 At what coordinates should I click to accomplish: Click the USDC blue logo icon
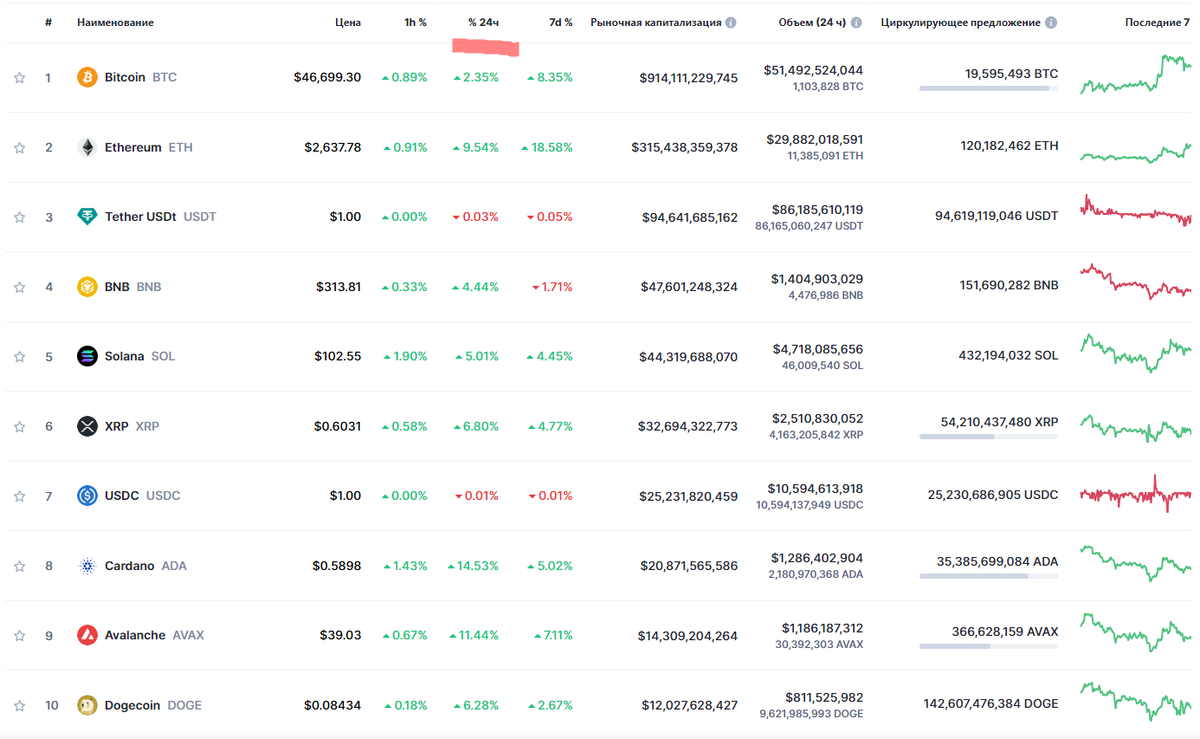(x=88, y=496)
